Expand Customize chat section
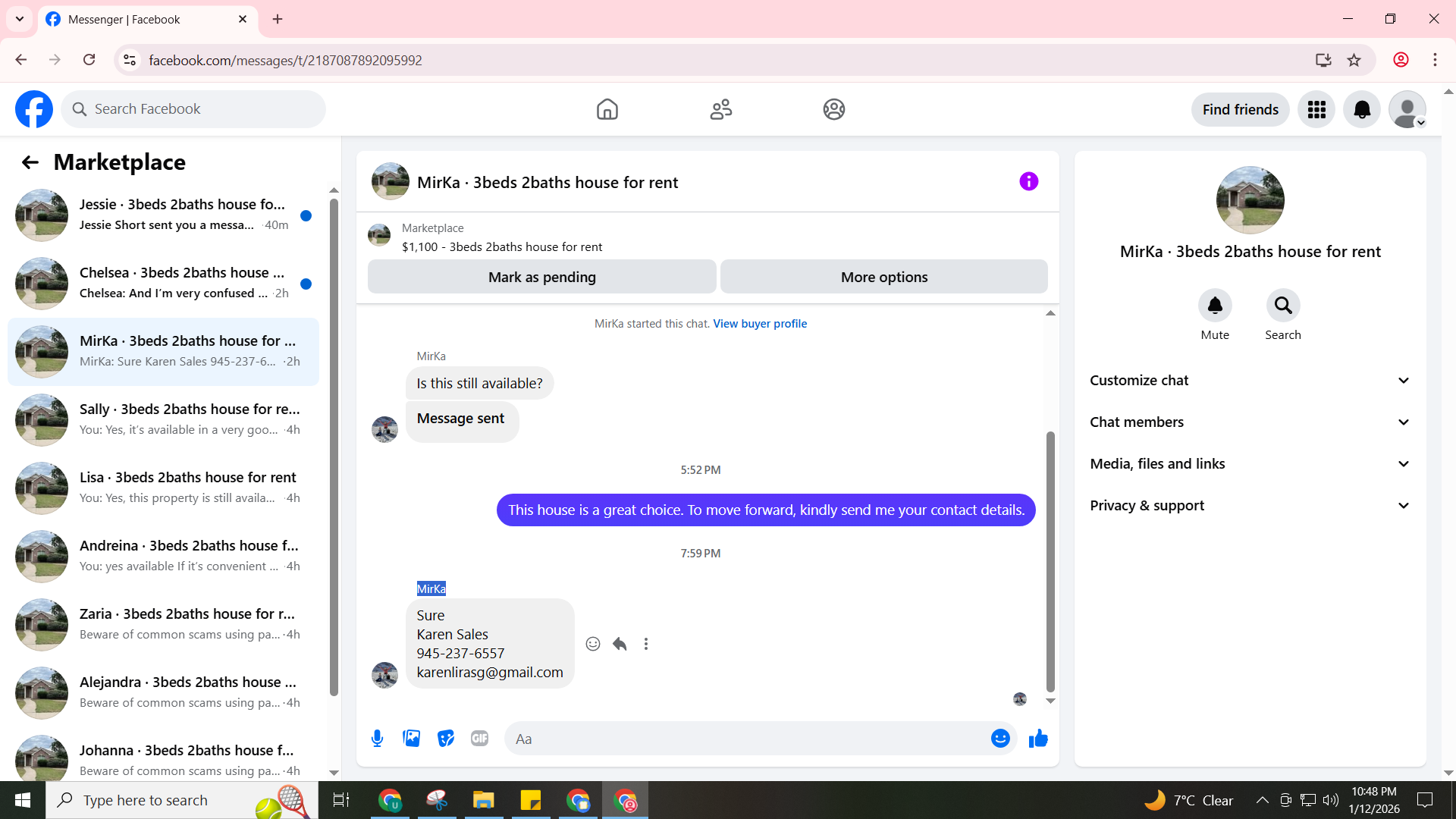 (1250, 380)
